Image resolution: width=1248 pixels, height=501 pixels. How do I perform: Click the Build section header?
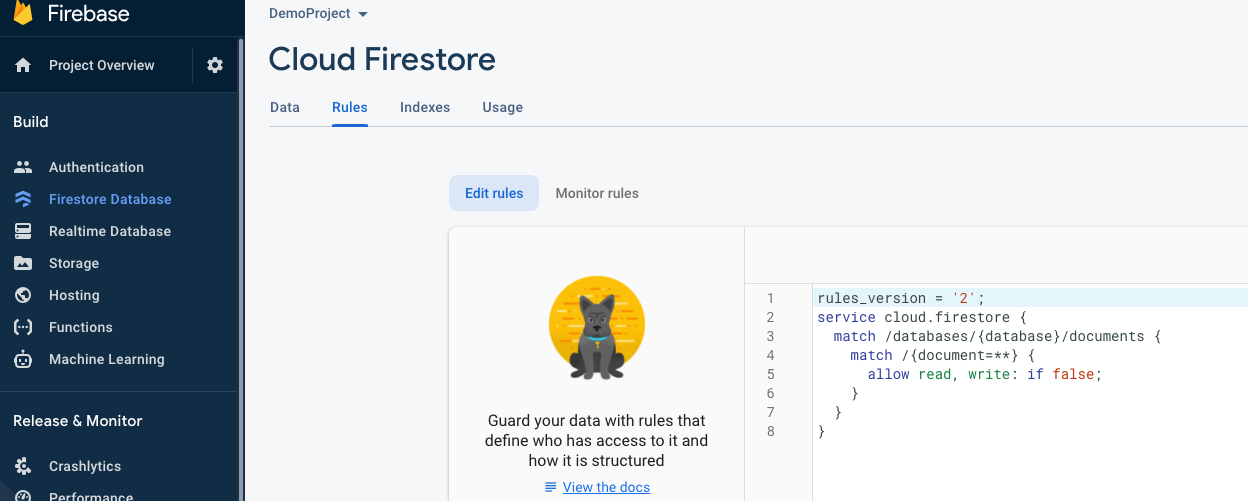click(x=31, y=122)
